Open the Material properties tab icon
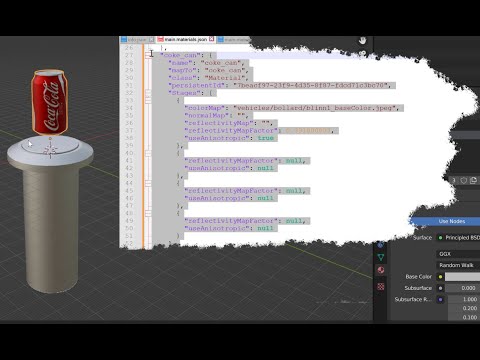Image resolution: width=480 pixels, height=360 pixels. (x=381, y=270)
